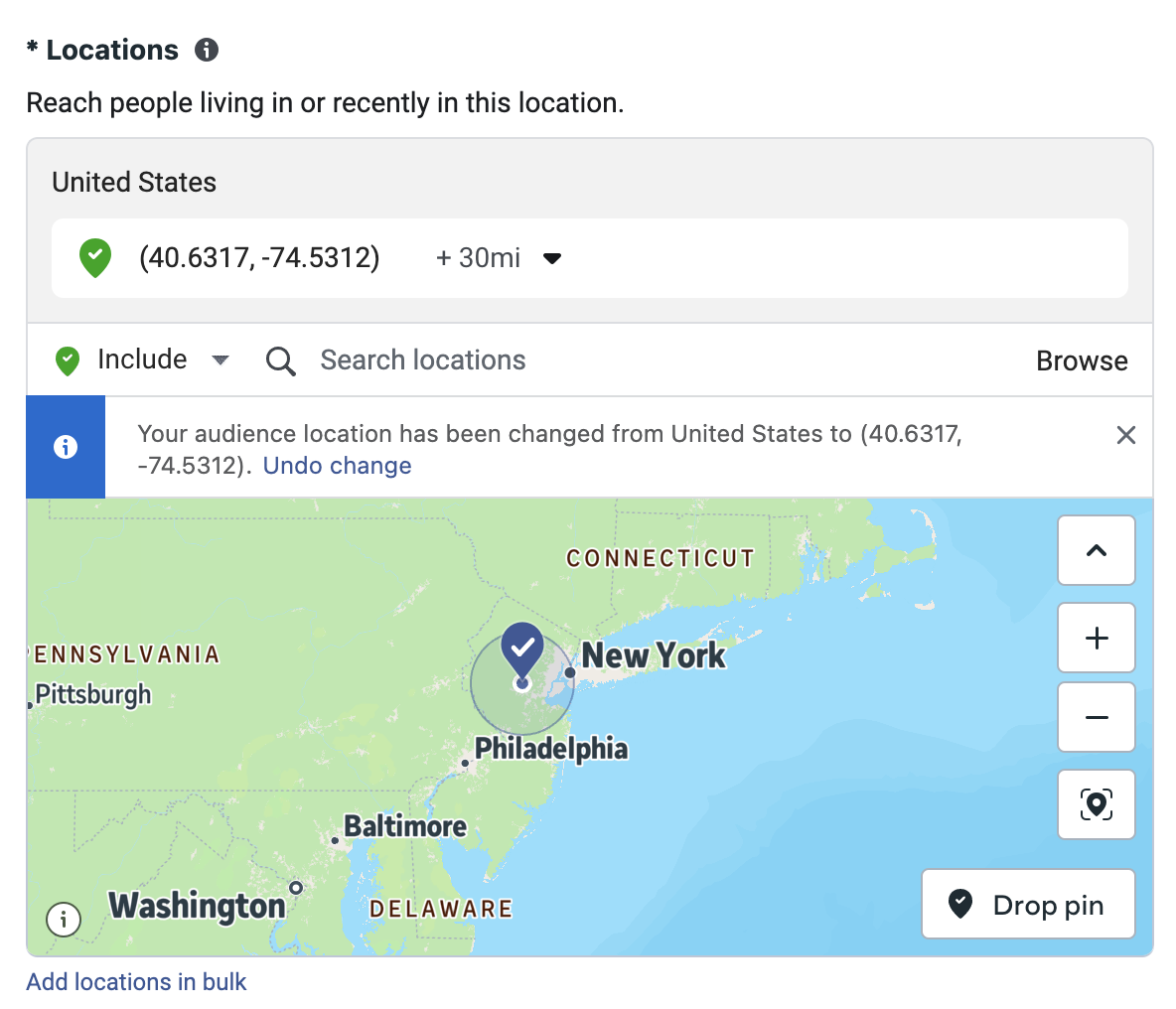The width and height of the screenshot is (1176, 1009).
Task: Click the map info icon near Washington
Action: coord(64,919)
